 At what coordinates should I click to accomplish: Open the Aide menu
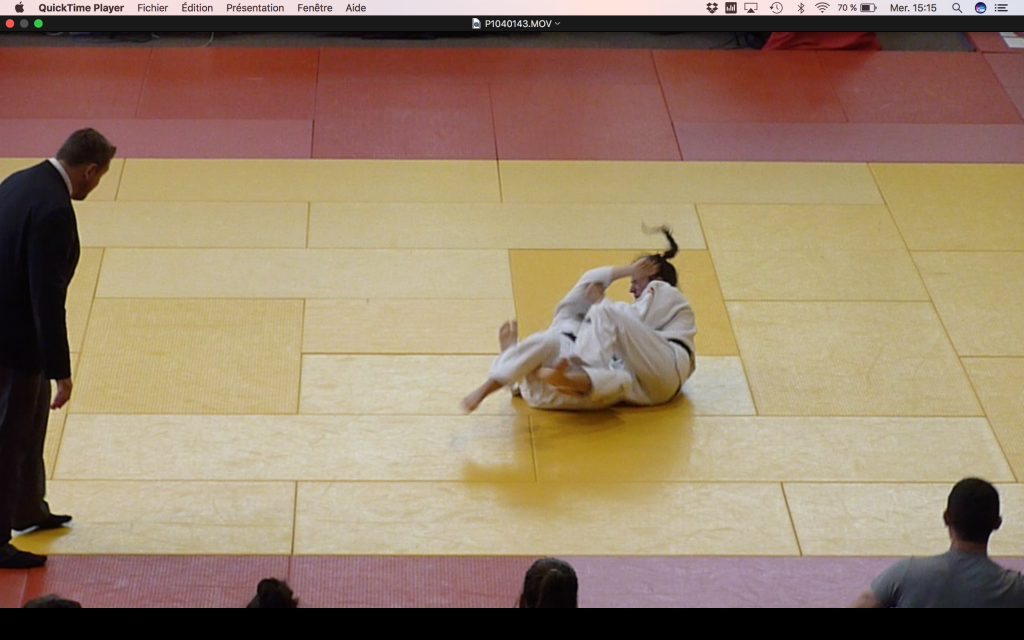point(355,8)
